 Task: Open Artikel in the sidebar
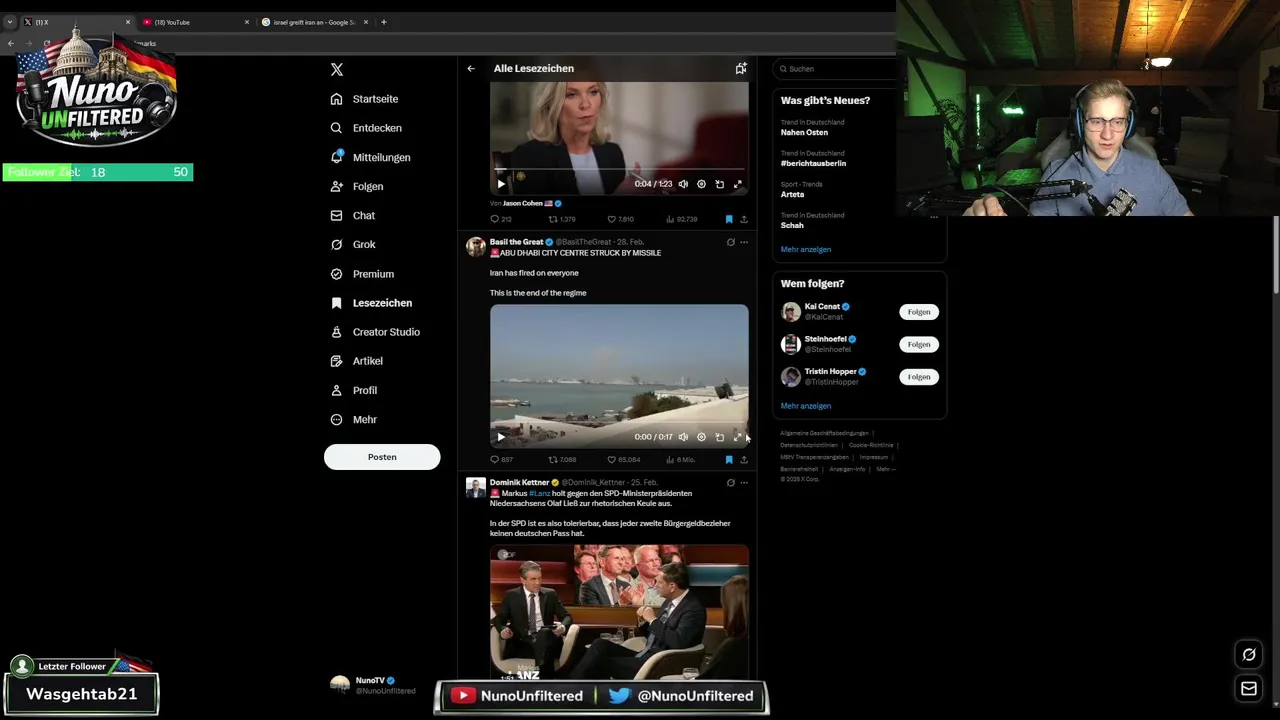click(x=357, y=361)
